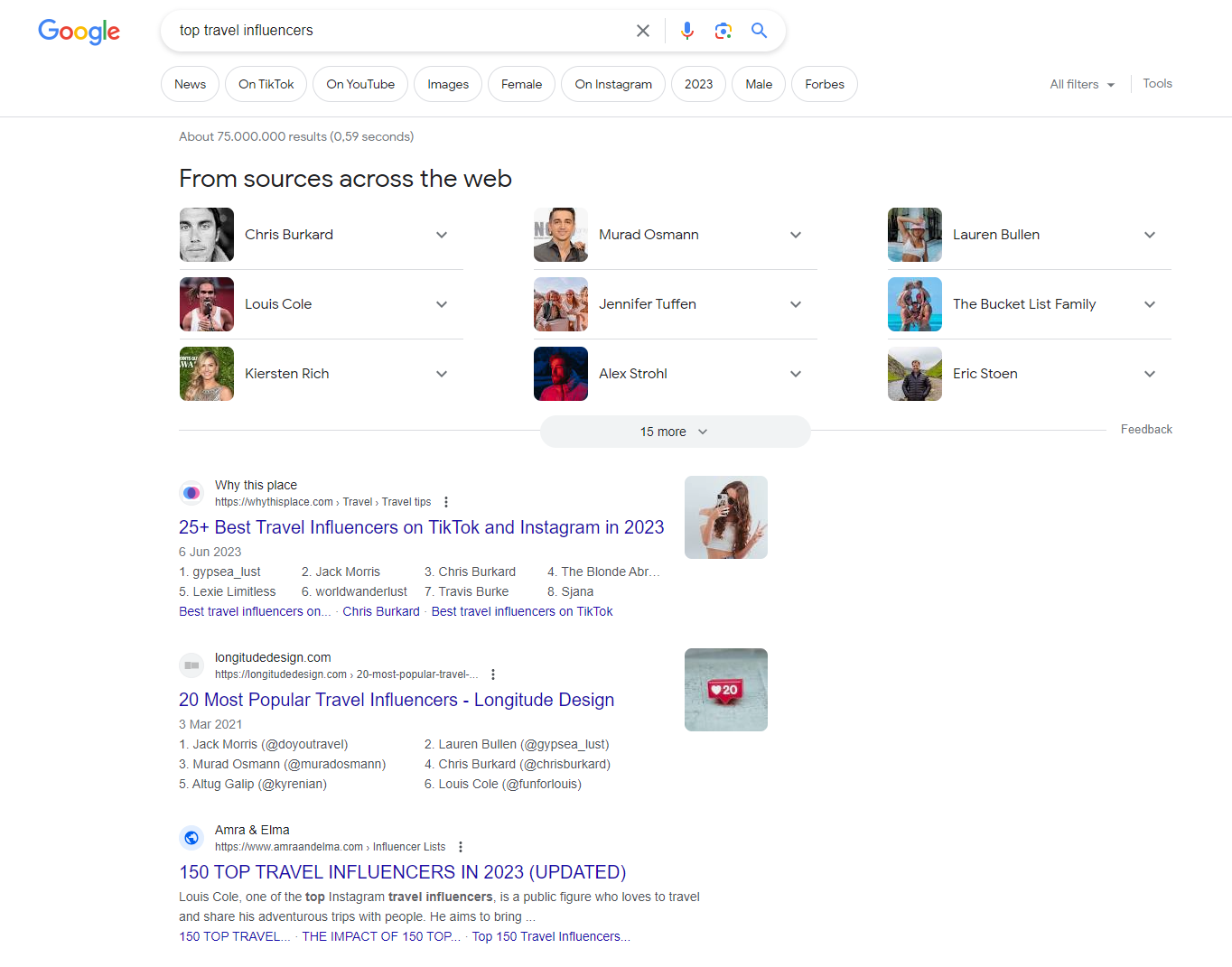The width and height of the screenshot is (1232, 967).
Task: Expand Alex Strohl entry
Action: coord(796,374)
